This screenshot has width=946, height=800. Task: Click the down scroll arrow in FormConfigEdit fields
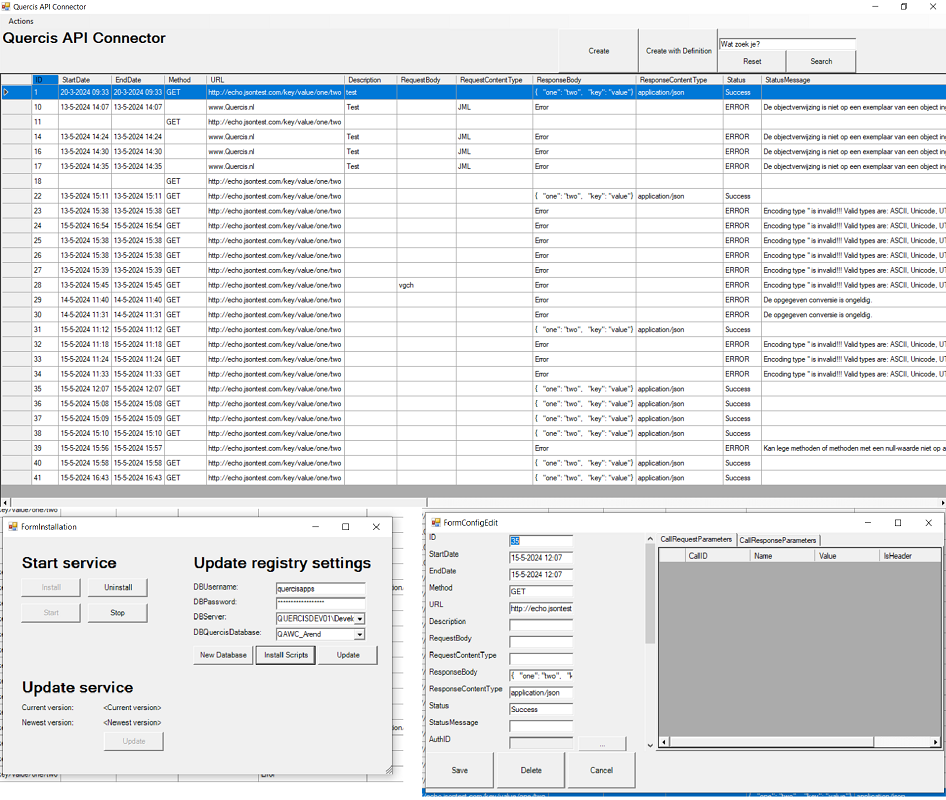click(x=650, y=744)
